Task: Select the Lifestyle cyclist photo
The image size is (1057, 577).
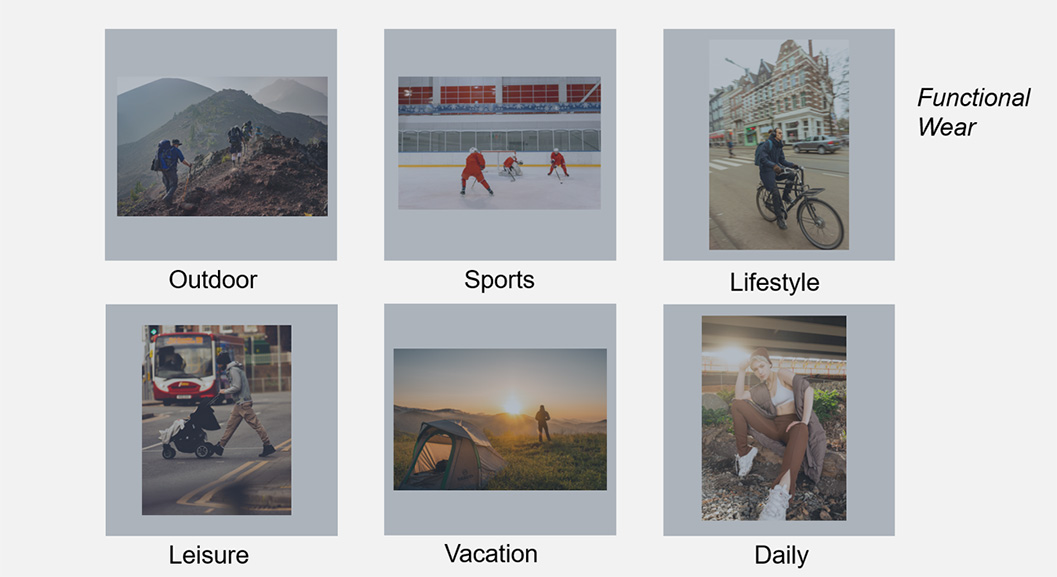Action: 779,144
